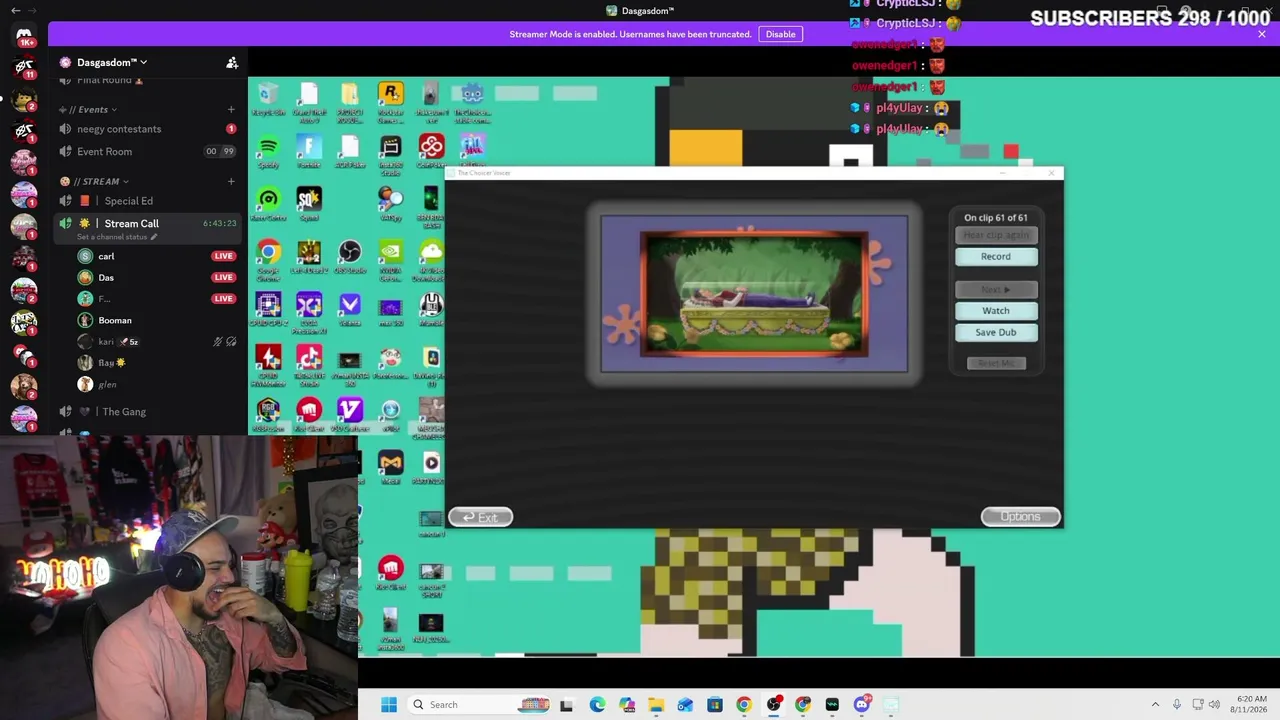Click the Record button in voicer window
Screen dimensions: 1280x720
(x=996, y=257)
